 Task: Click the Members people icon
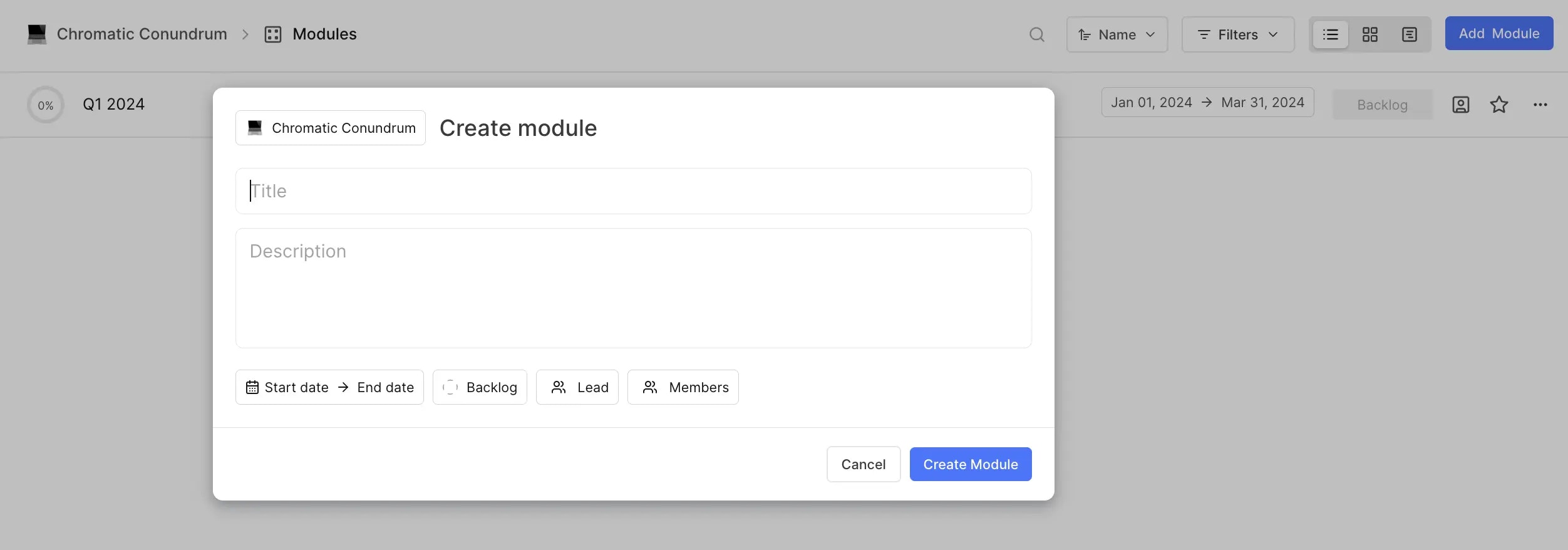(650, 387)
